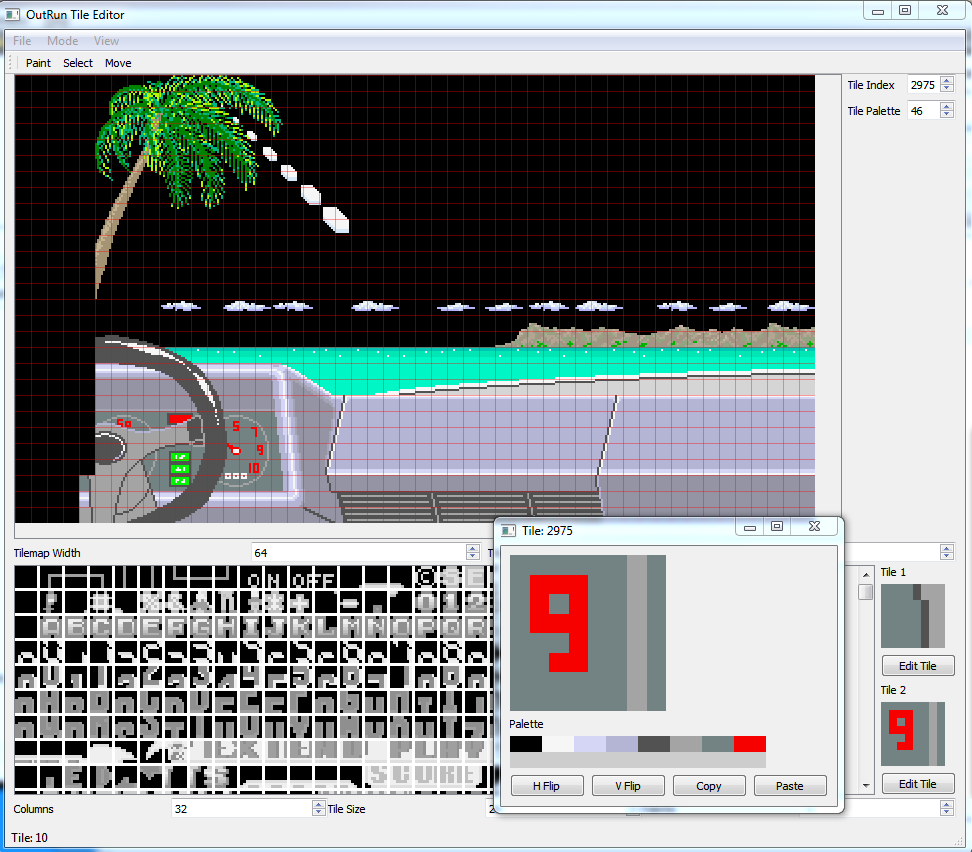Maximize the OutRun Tile Editor window

tap(905, 10)
